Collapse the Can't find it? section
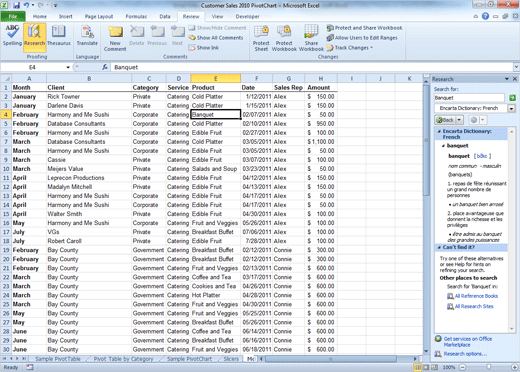Image resolution: width=520 pixels, height=372 pixels. [439, 247]
